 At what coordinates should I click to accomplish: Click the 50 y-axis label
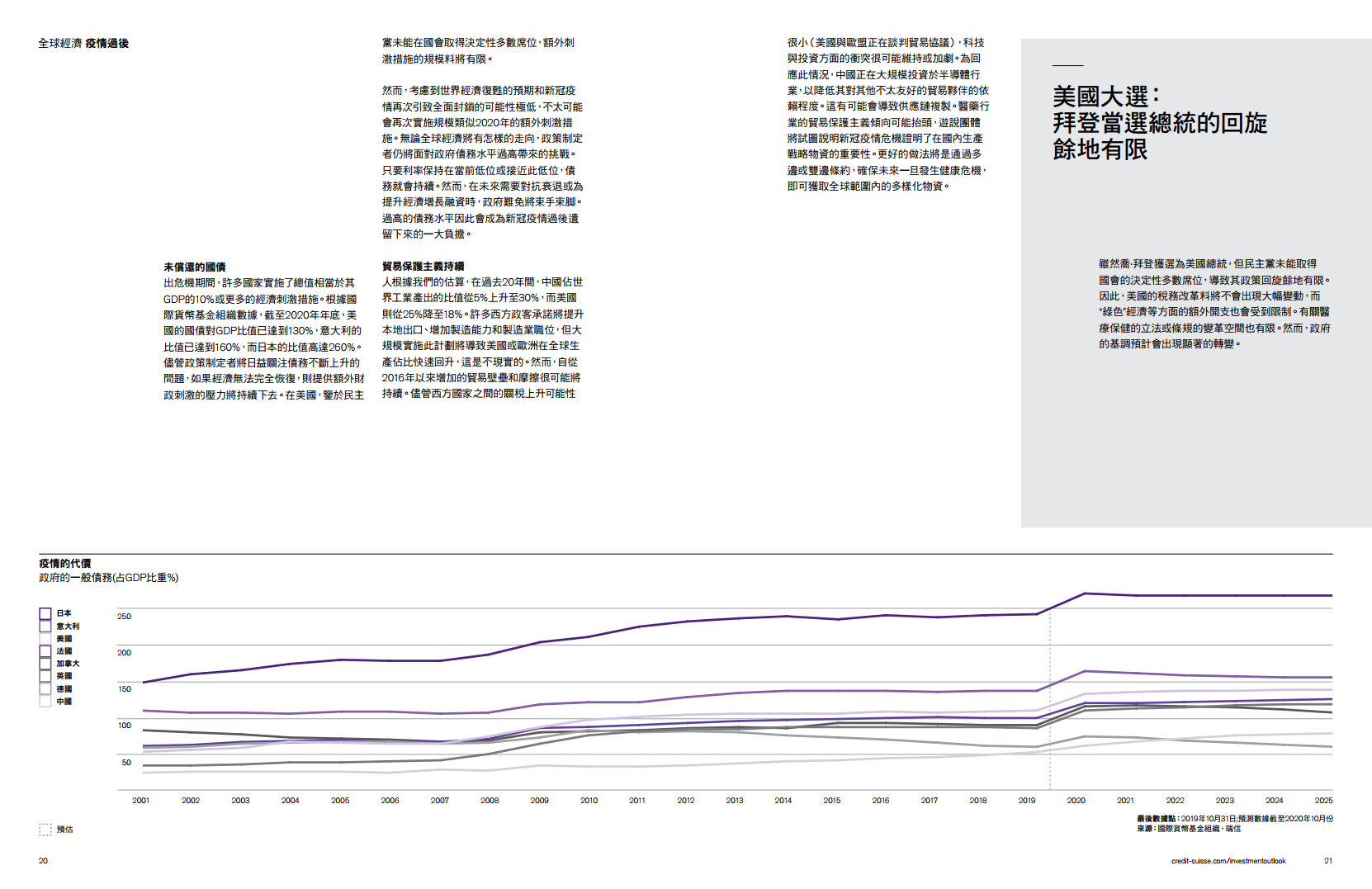126,763
